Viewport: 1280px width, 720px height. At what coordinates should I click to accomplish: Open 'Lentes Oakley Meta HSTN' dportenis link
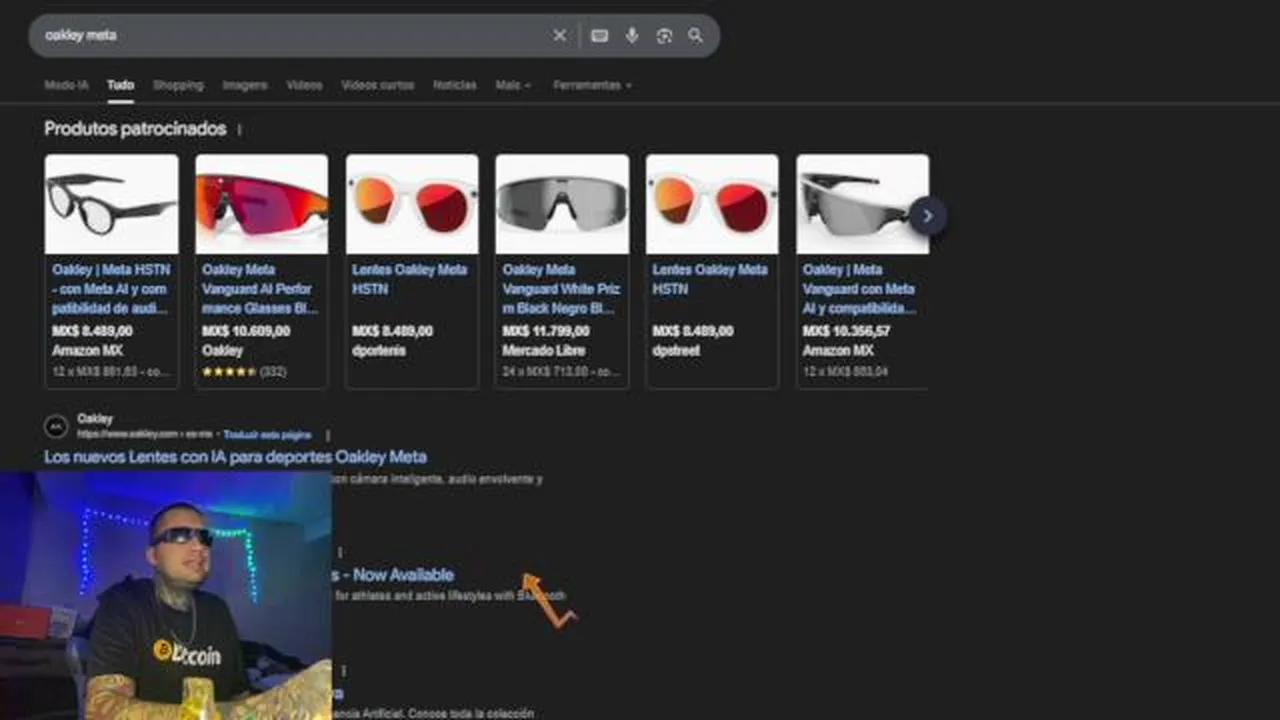(410, 279)
